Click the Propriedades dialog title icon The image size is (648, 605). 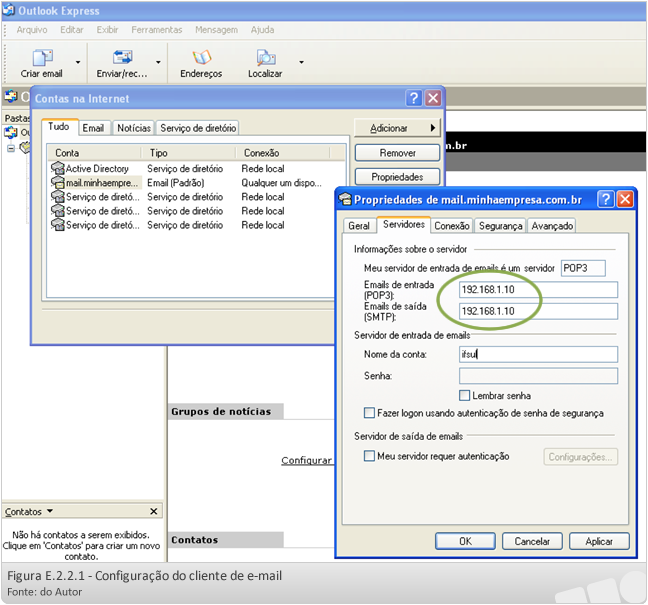(x=345, y=199)
